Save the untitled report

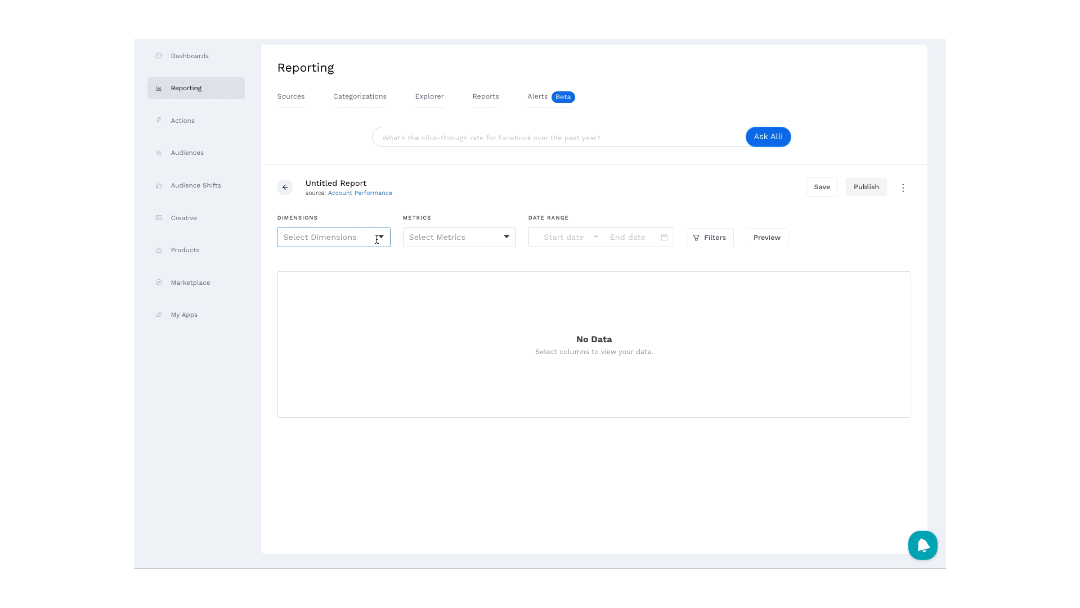[821, 187]
